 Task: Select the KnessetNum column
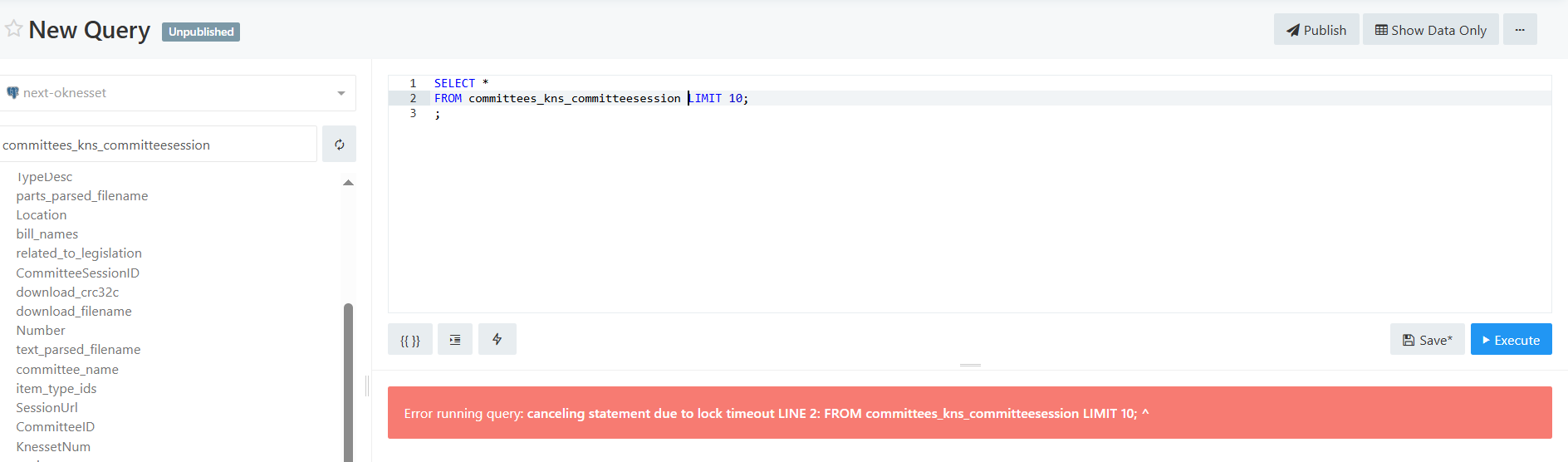pos(53,446)
